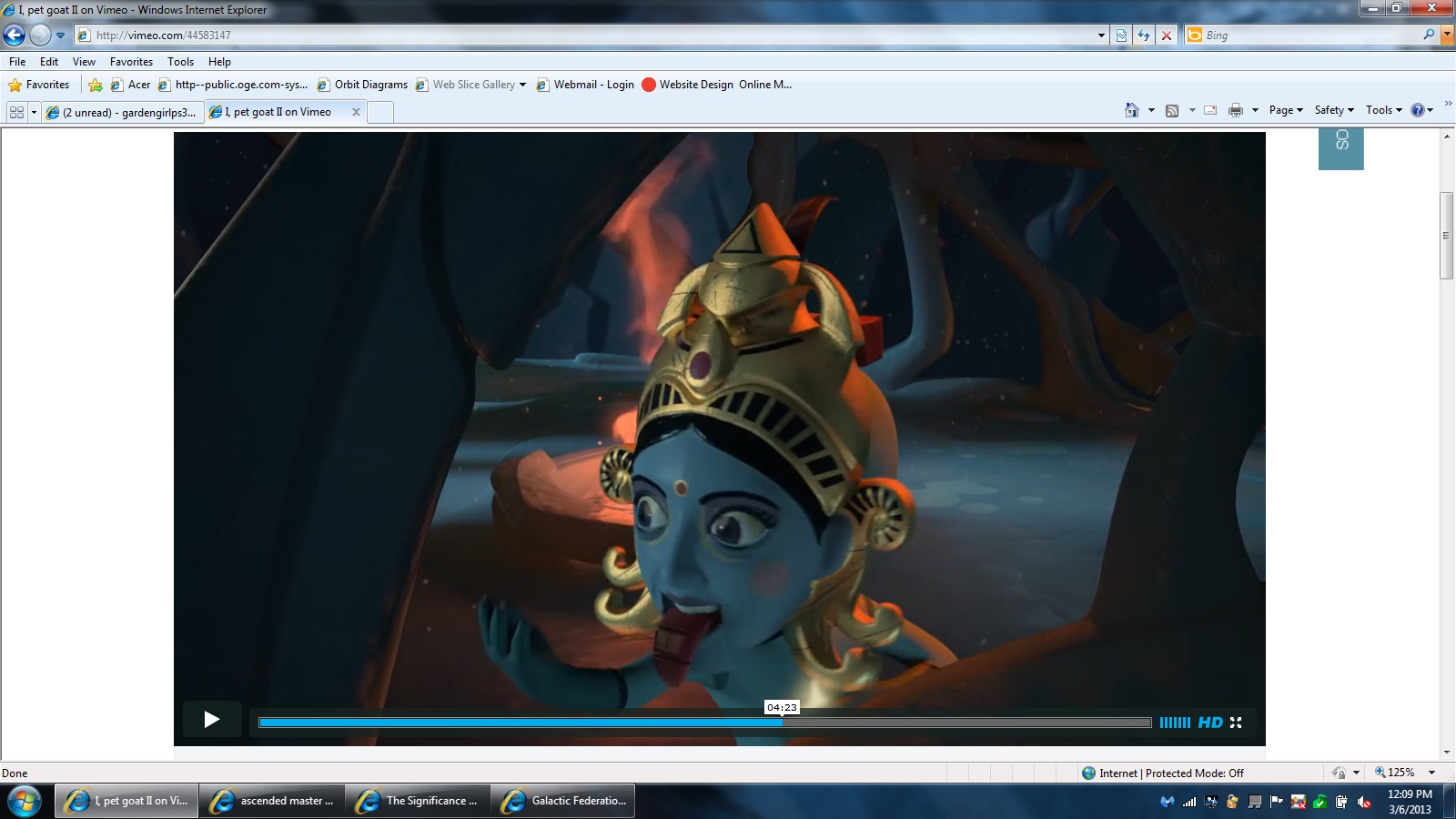Open the View menu
This screenshot has height=819, width=1456.
84,62
